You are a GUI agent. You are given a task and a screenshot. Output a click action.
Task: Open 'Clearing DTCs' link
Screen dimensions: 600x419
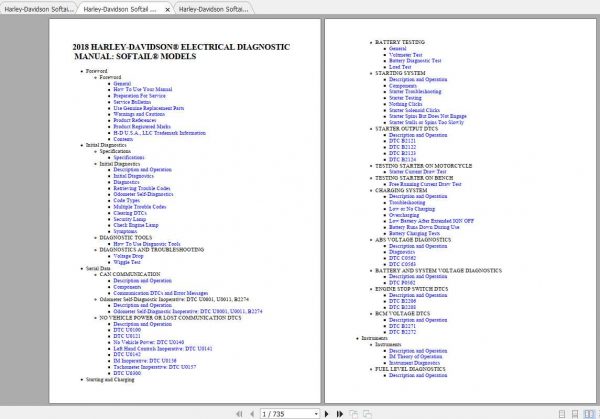point(130,213)
